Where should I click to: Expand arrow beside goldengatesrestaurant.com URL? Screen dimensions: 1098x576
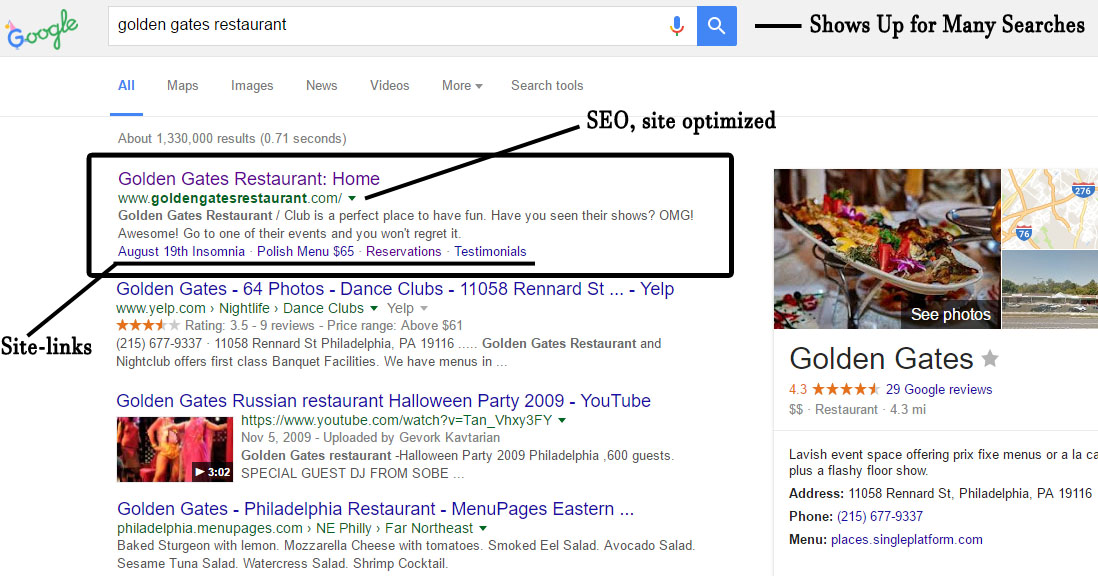click(x=352, y=199)
